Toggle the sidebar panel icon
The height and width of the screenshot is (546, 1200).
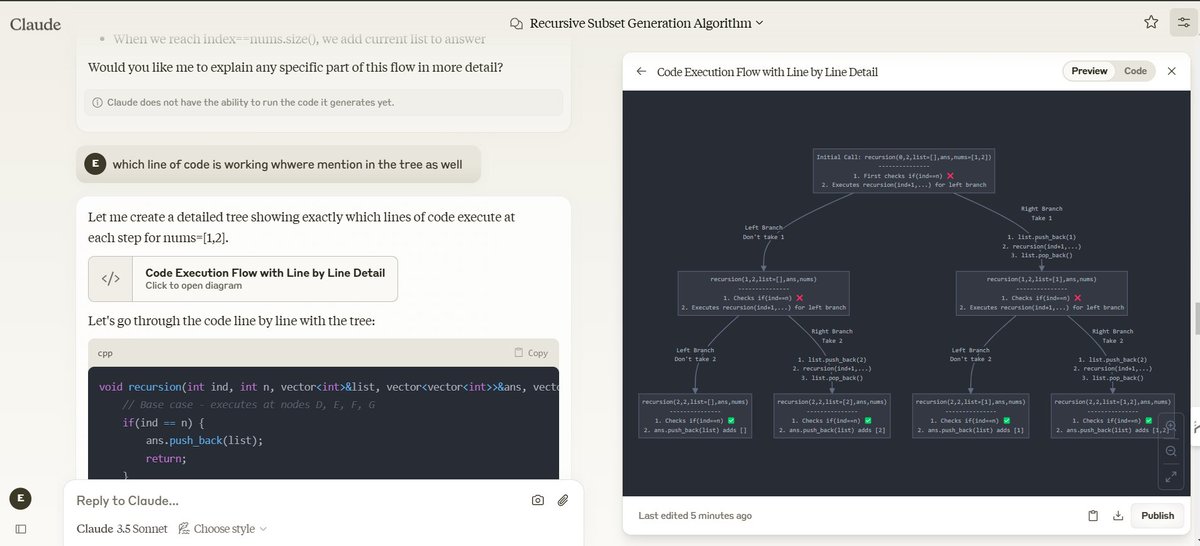(x=21, y=529)
